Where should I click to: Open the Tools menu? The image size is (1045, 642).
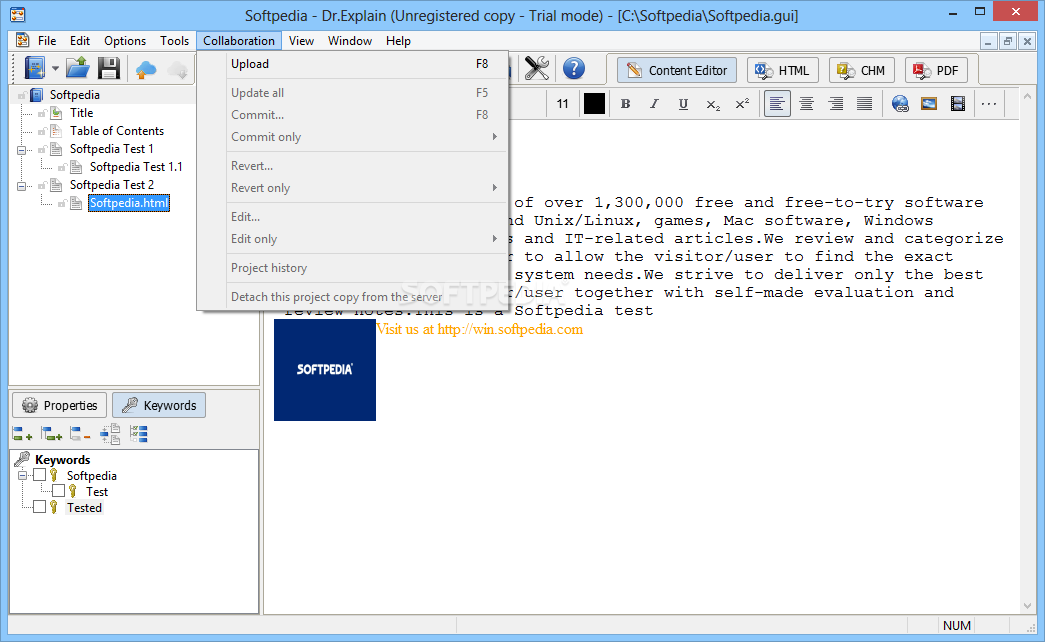(x=175, y=41)
